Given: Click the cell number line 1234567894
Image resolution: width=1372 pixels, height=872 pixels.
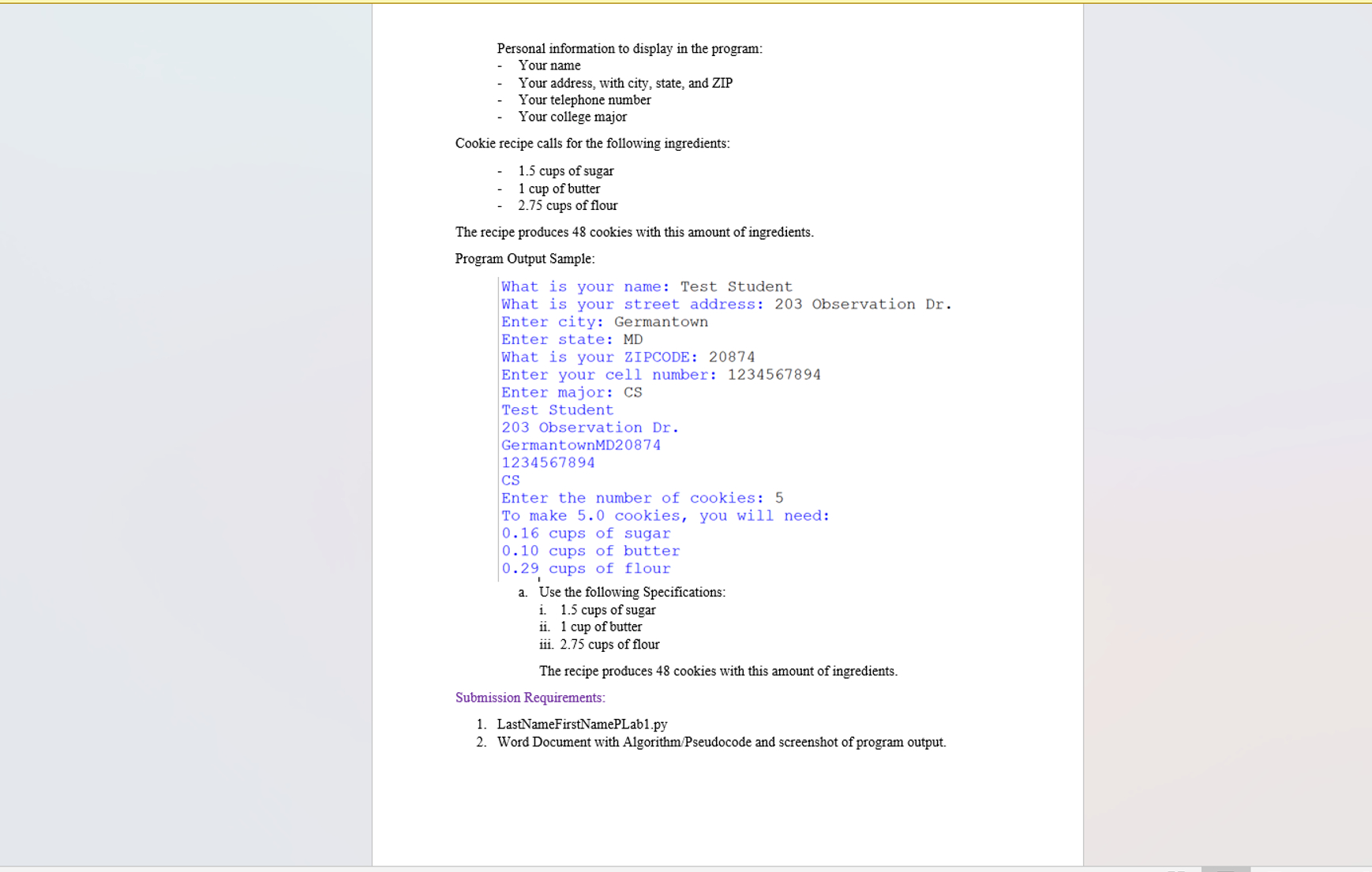Looking at the screenshot, I should pos(660,375).
